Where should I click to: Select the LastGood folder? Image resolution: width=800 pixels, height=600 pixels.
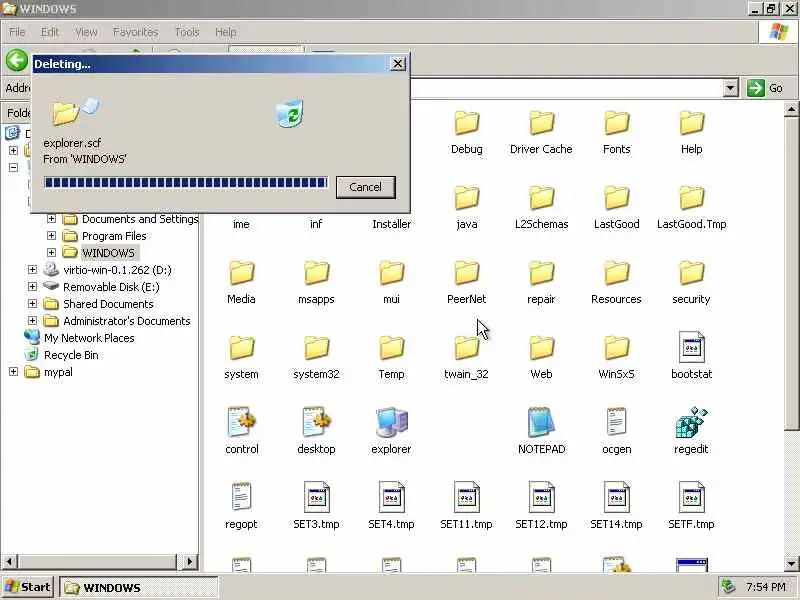coord(616,208)
